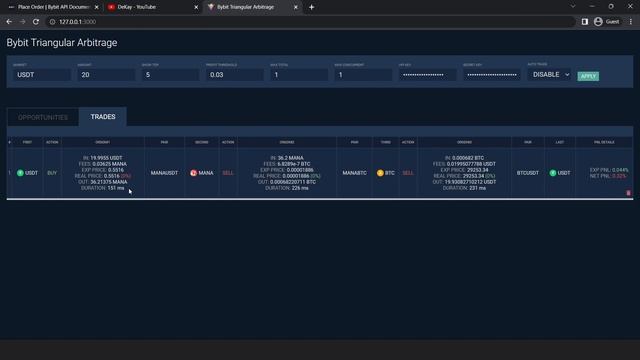Screen dimensions: 640x360
Task: Open a new browser tab with plus icon
Action: coord(311,7)
